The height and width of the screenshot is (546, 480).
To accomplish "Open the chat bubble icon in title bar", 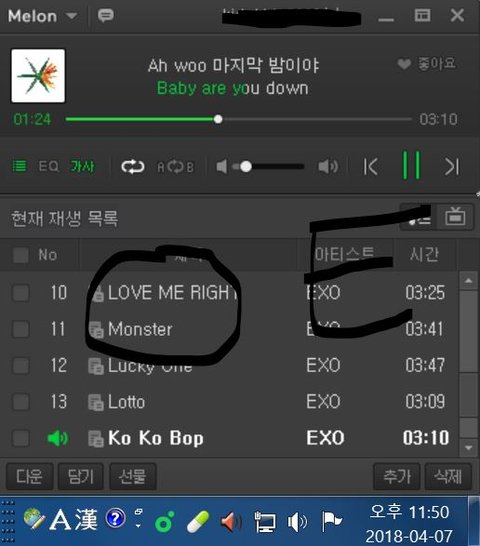I will (x=106, y=16).
